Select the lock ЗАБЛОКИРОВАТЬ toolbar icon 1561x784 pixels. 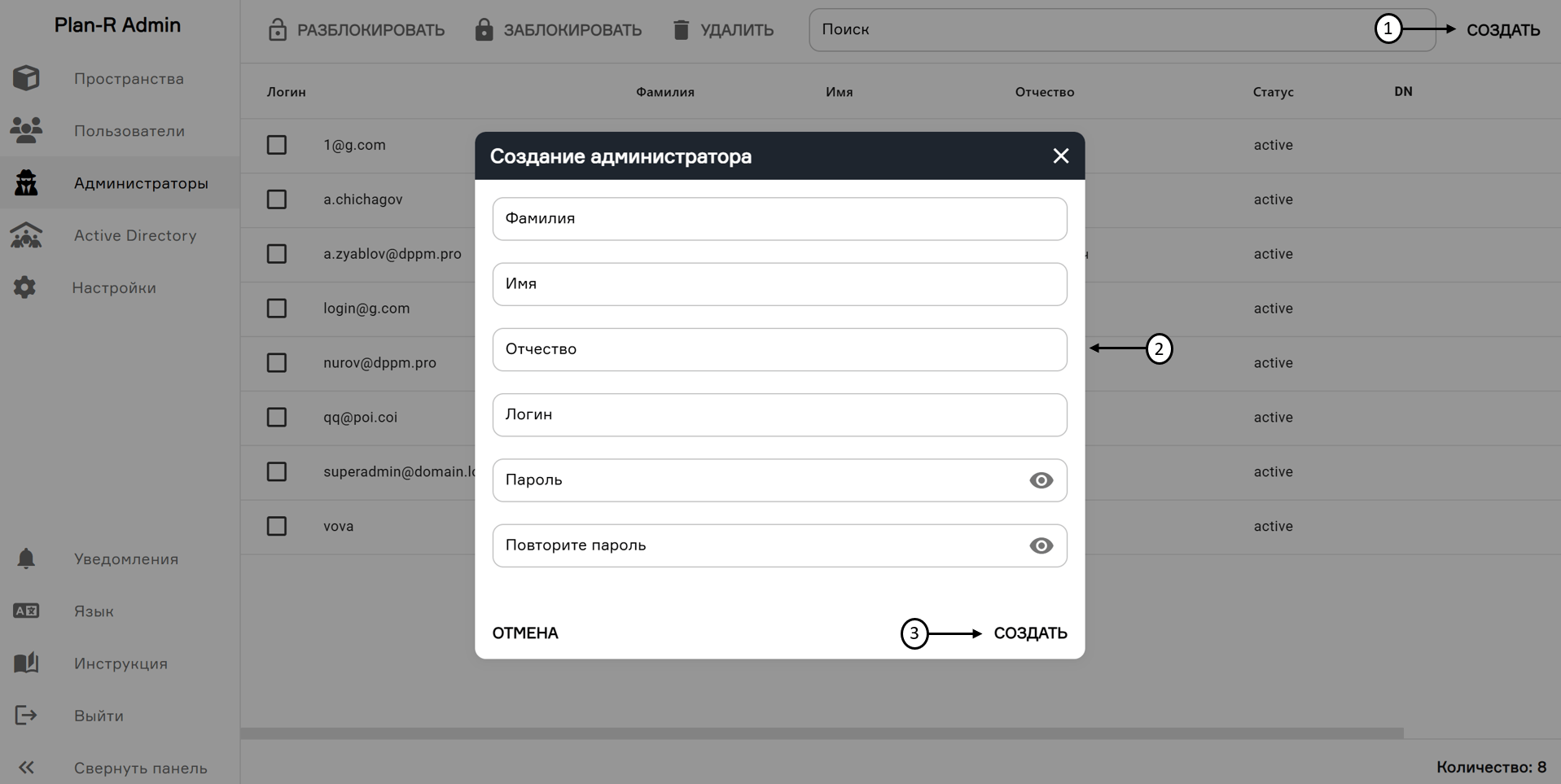point(484,29)
